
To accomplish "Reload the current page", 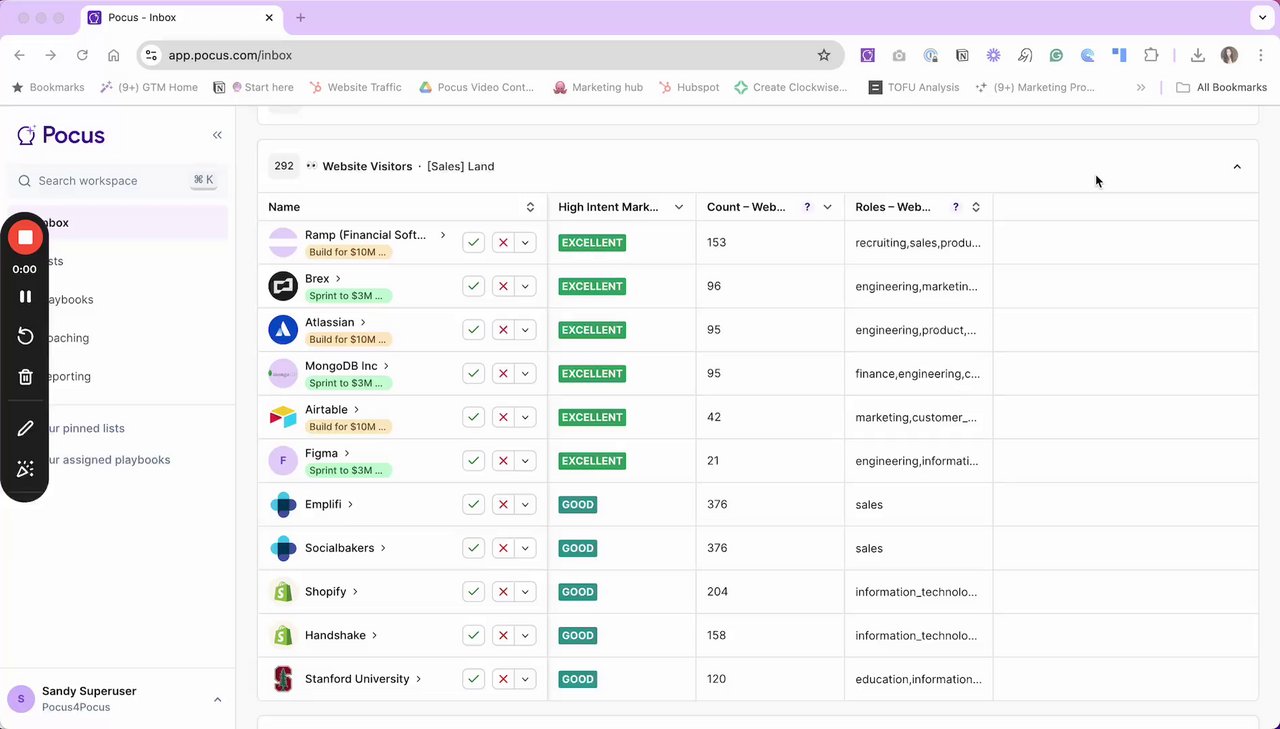I will point(82,55).
